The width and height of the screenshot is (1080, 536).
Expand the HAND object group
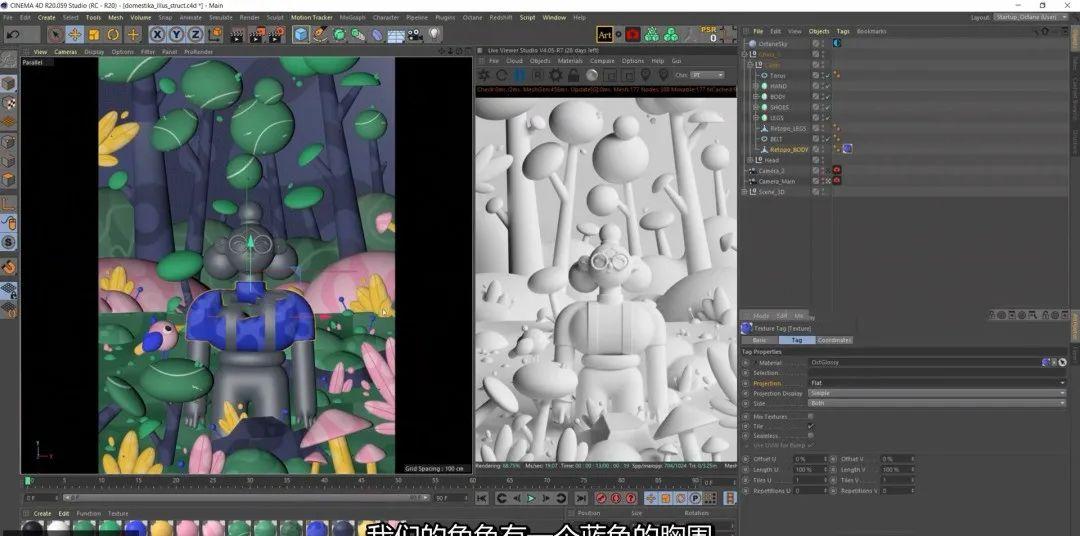tap(756, 86)
